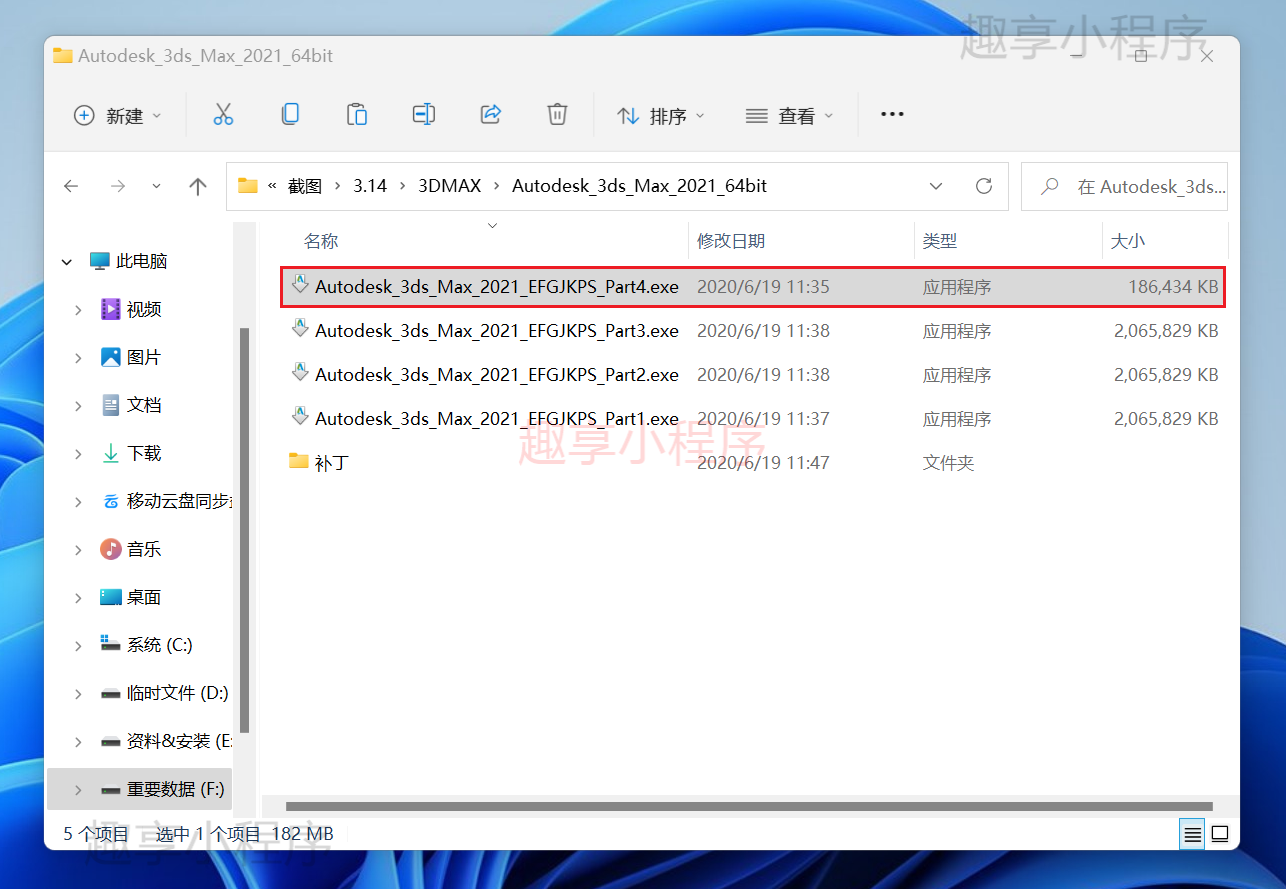Click the Rename icon in toolbar

click(x=424, y=115)
